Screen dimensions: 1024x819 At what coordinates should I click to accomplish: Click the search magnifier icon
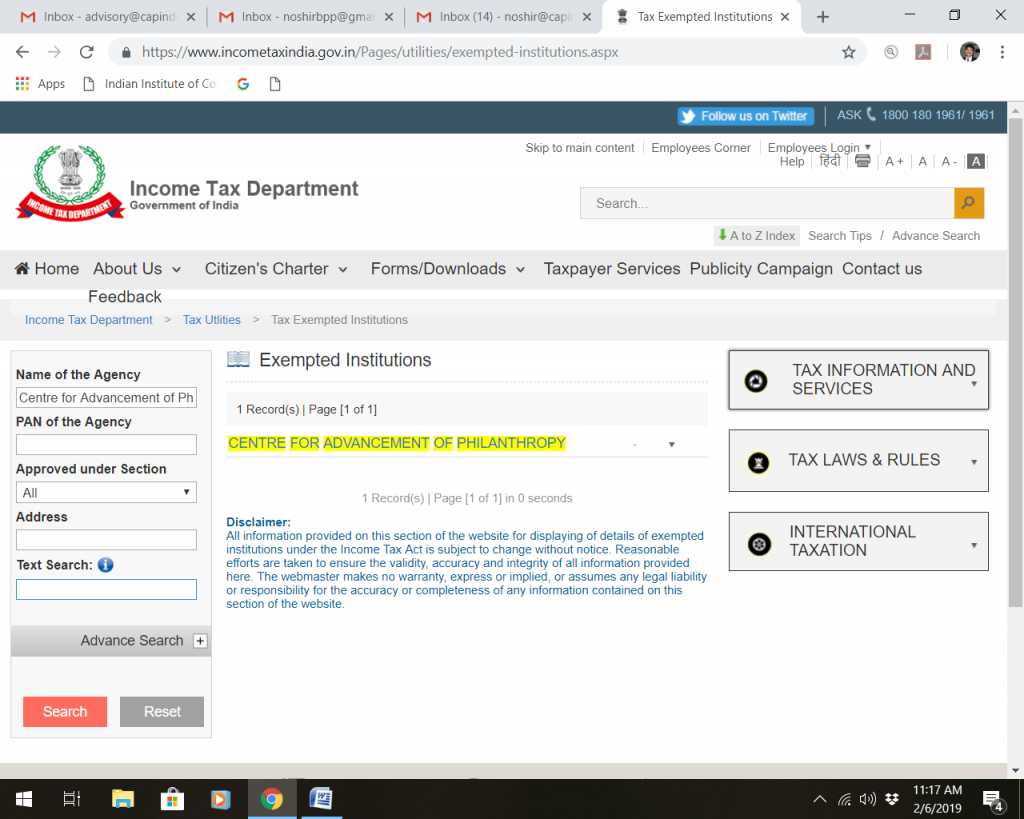click(968, 203)
